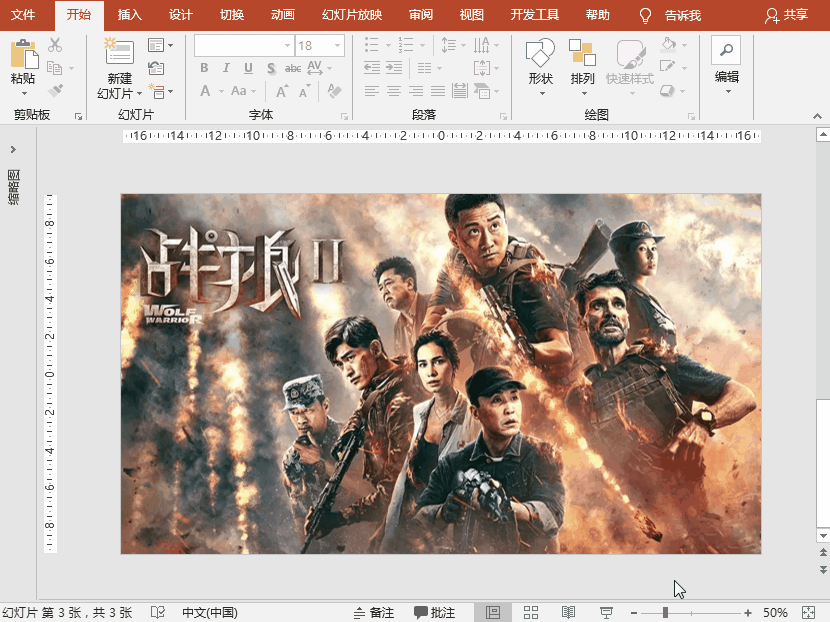Click the Reset slide icon

click(156, 68)
